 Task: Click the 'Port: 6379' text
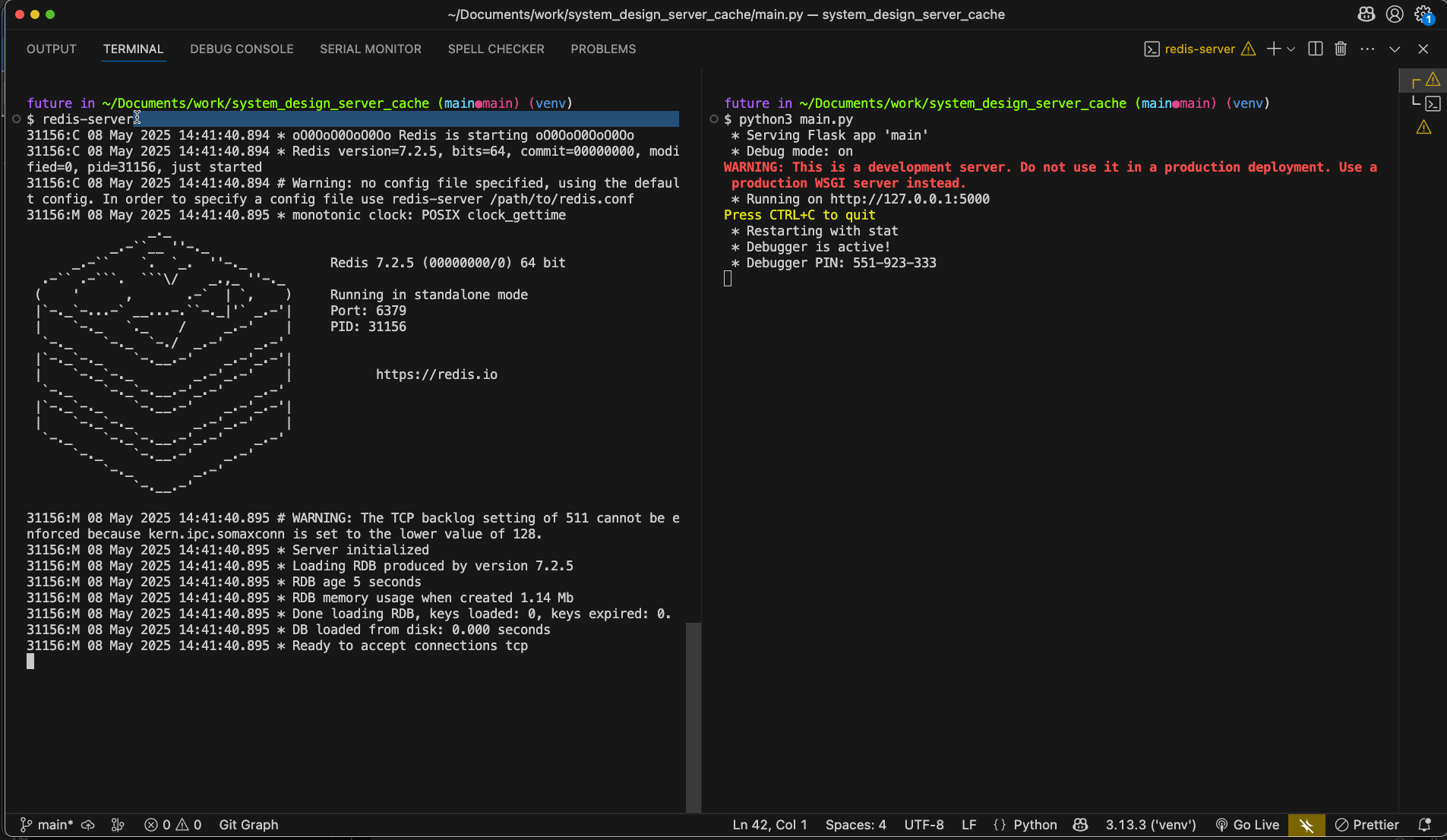[368, 311]
